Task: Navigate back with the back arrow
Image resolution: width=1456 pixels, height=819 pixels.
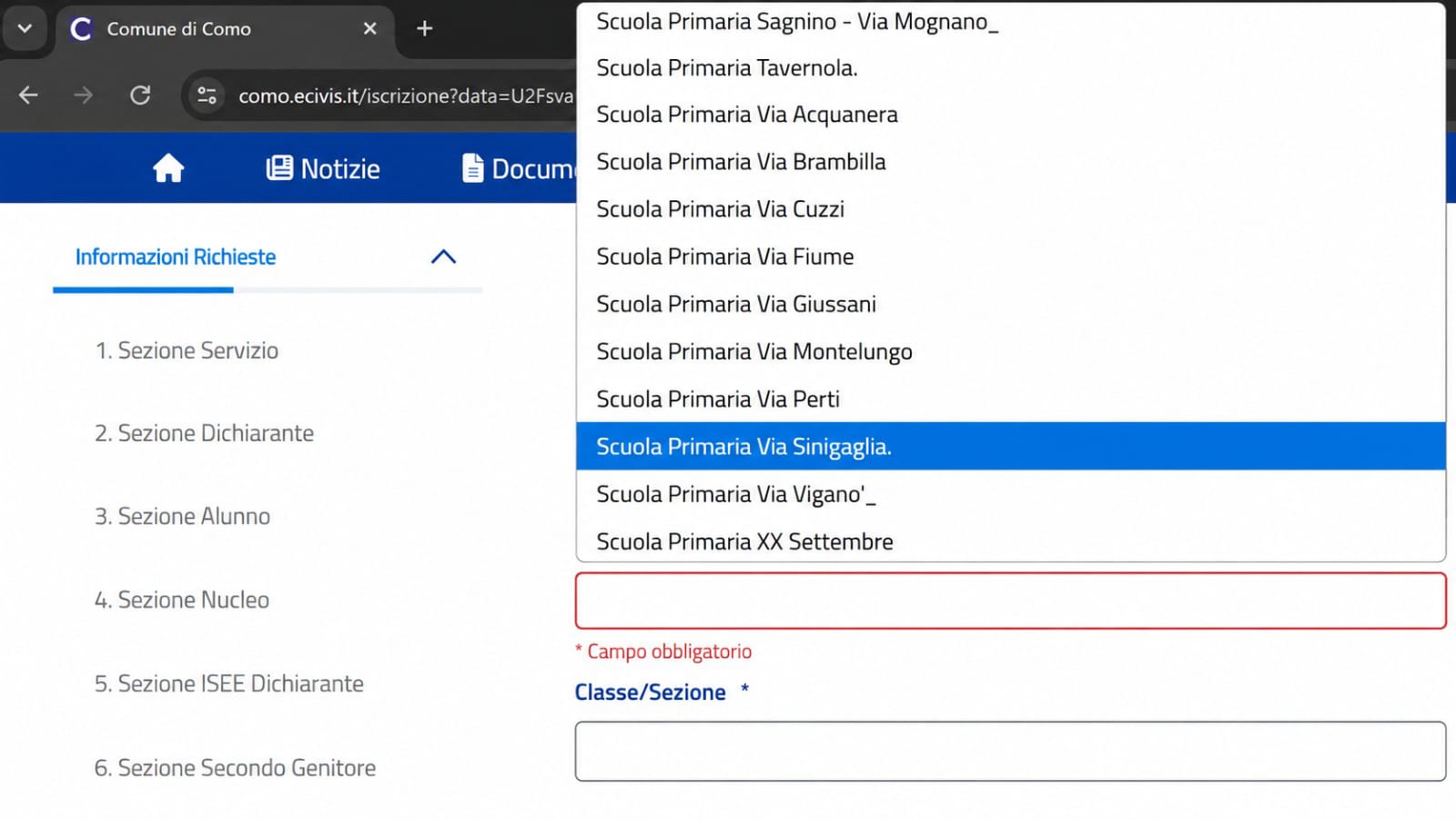Action: 28,95
